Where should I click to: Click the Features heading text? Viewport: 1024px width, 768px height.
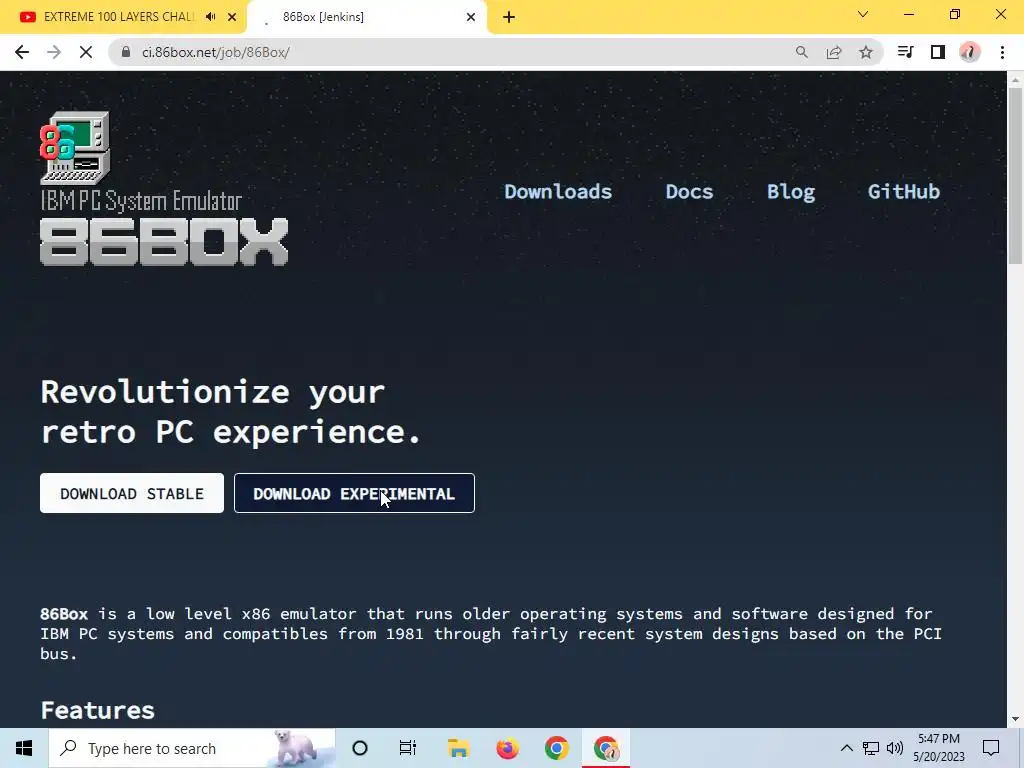97,710
